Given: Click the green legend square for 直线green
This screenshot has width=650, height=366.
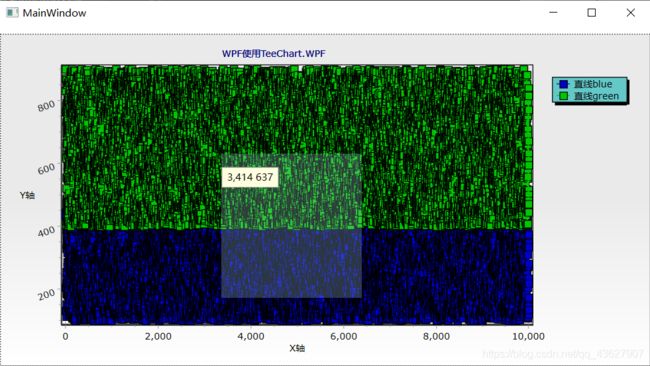Looking at the screenshot, I should coord(563,96).
